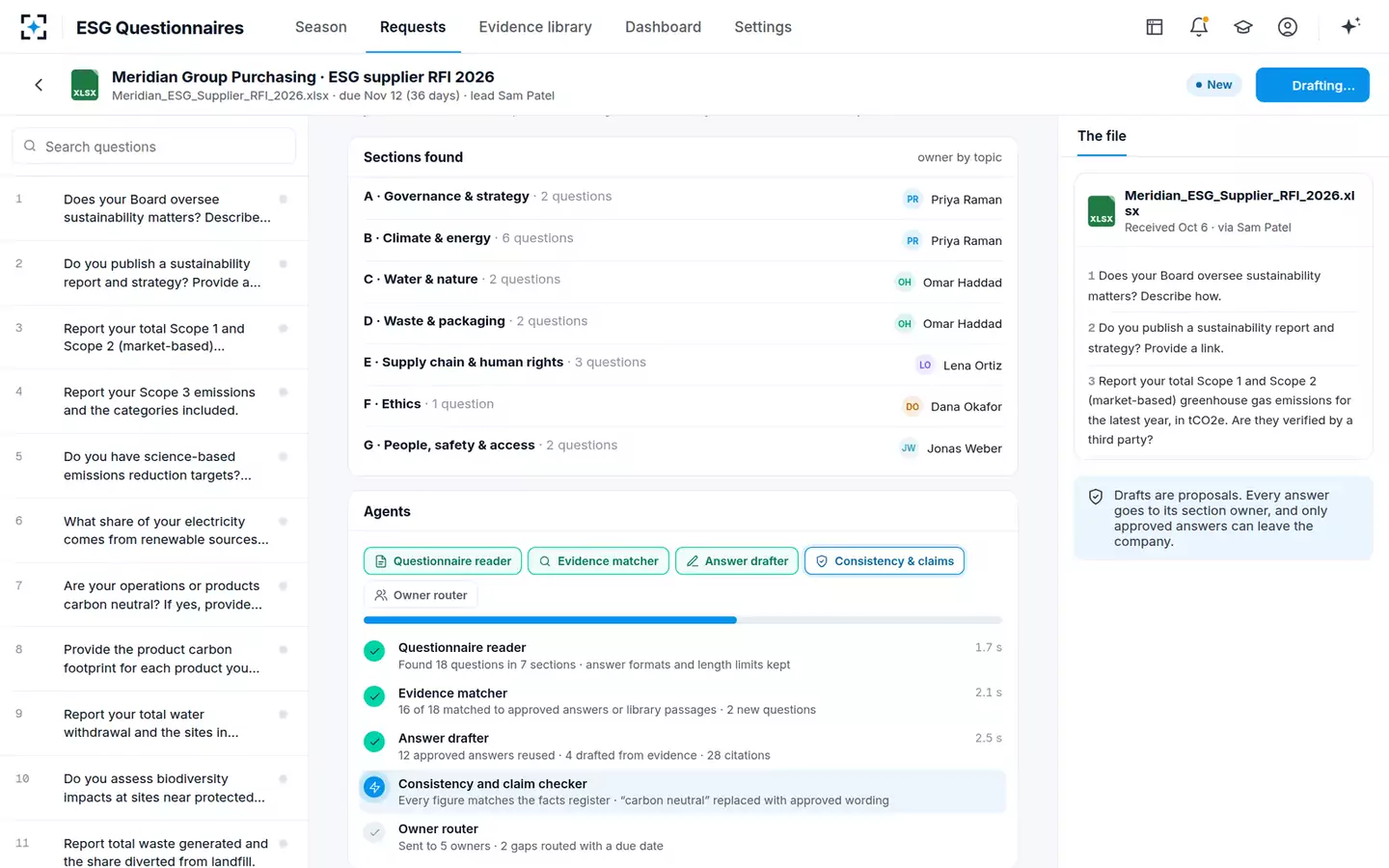The width and height of the screenshot is (1389, 868).
Task: Open the Season tab
Action: pyautogui.click(x=321, y=27)
